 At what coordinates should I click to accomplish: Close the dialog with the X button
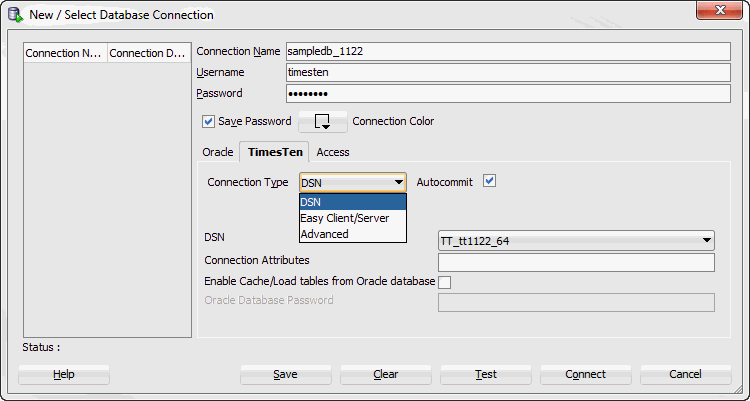point(719,10)
